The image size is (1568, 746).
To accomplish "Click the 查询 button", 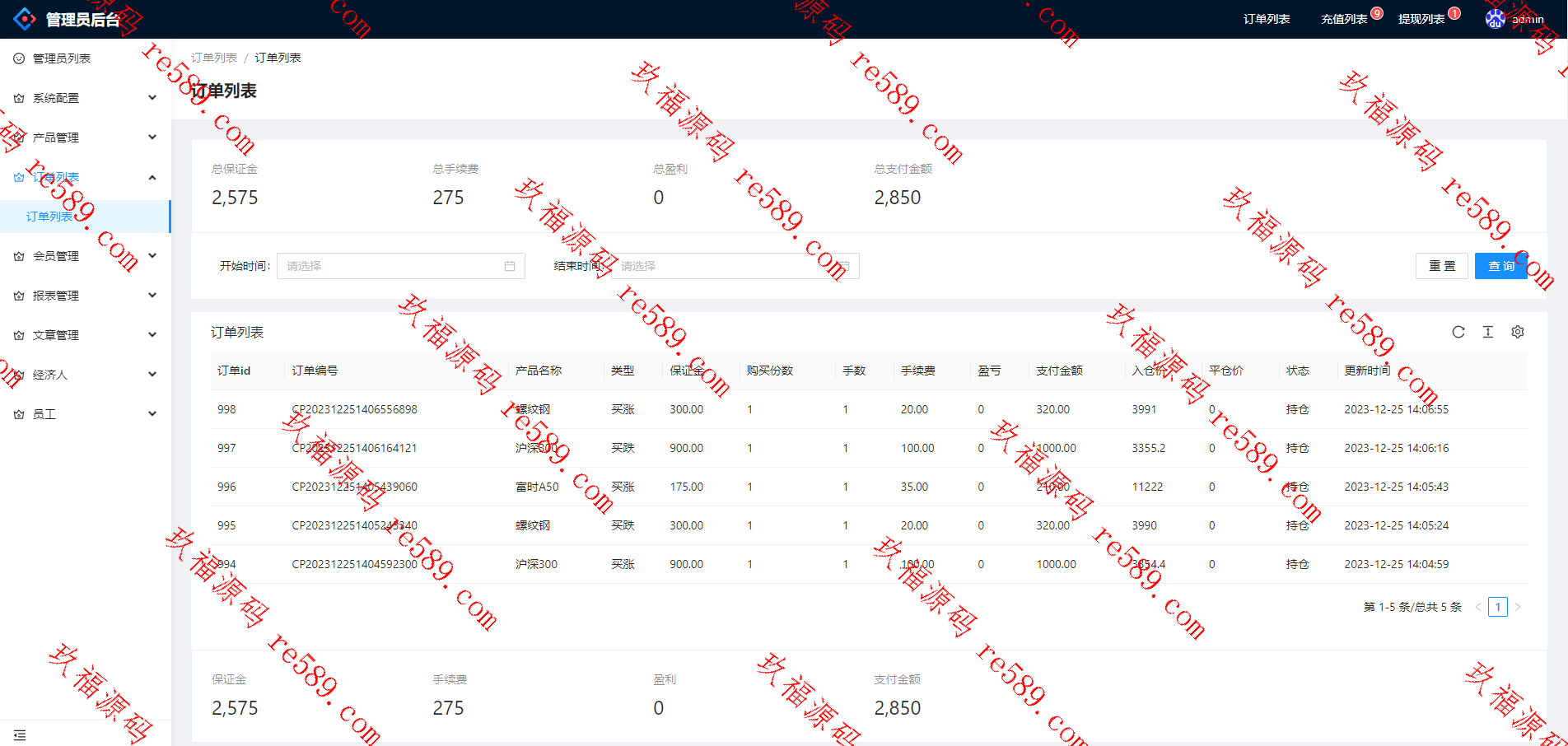I will [x=1501, y=266].
